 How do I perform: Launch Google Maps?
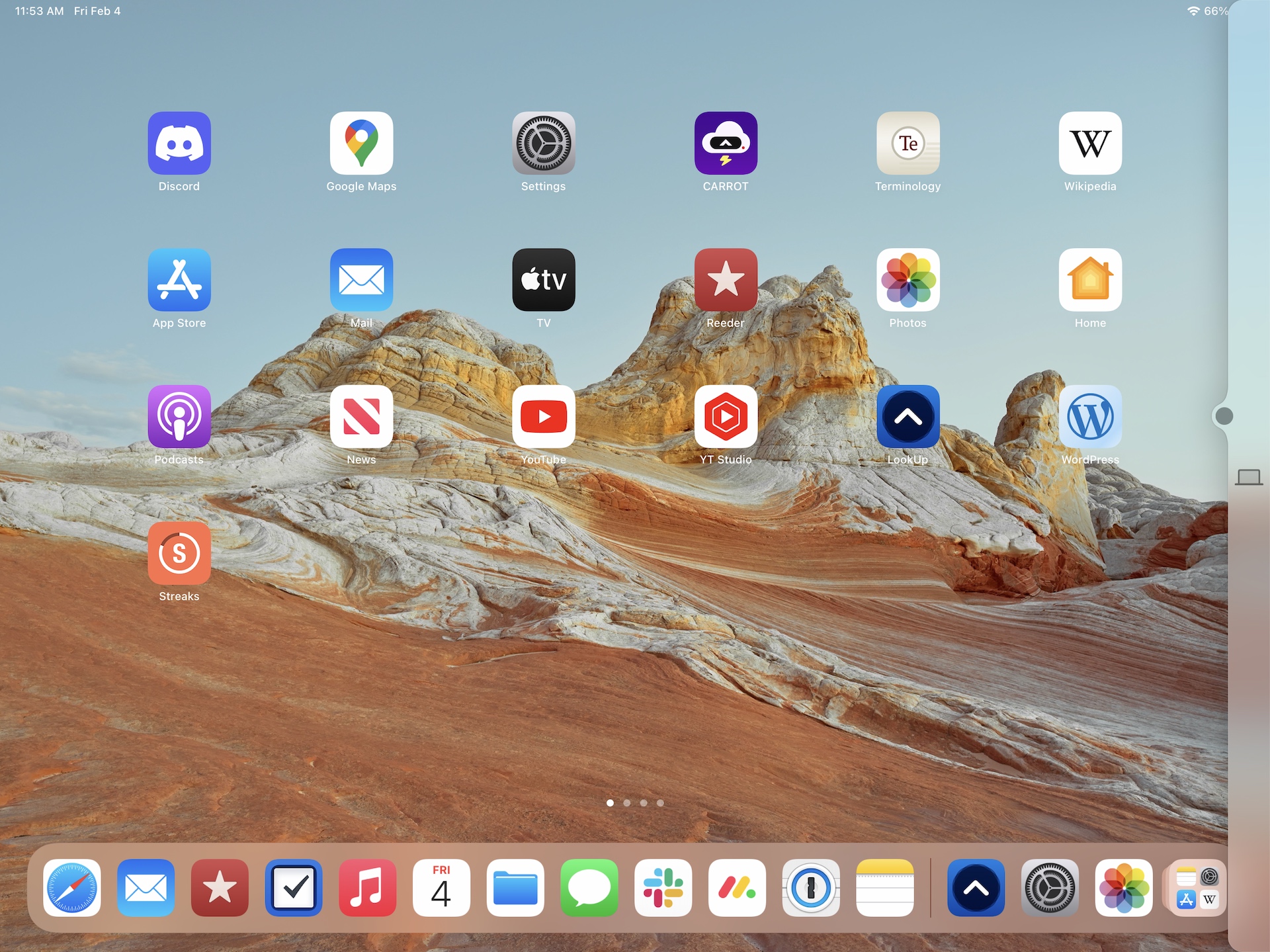tap(361, 143)
